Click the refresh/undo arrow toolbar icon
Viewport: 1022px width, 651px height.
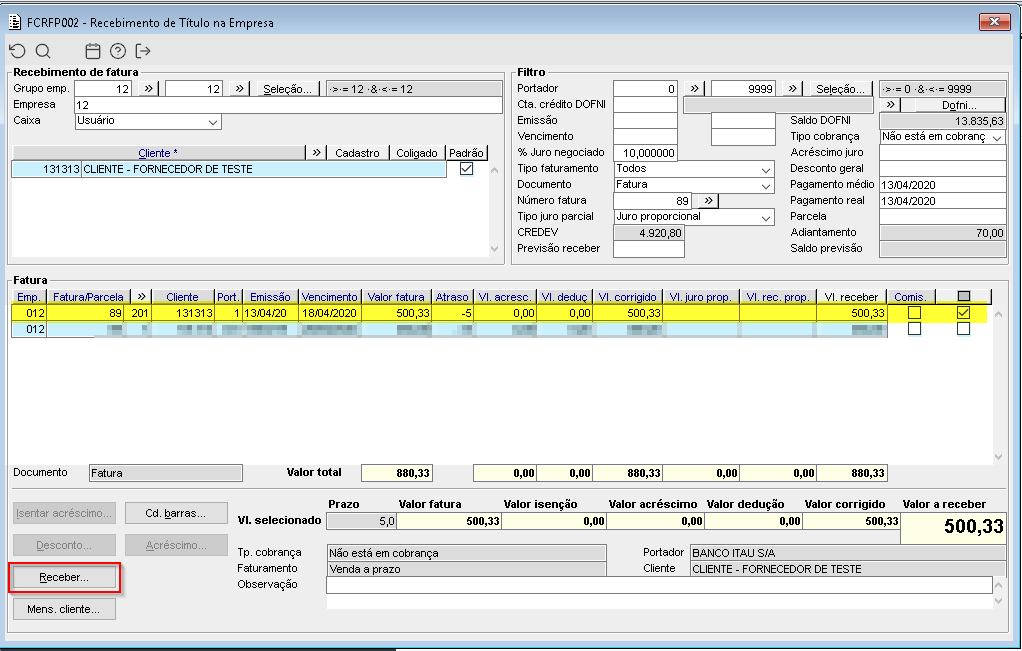17,51
